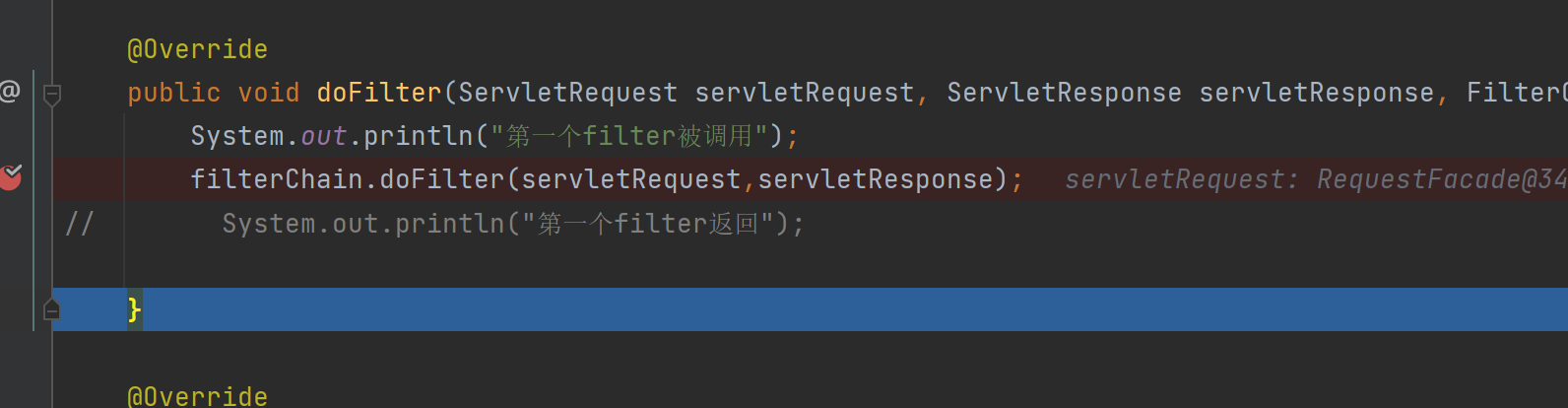Remove the breakpoint on filterChain.doFilter line

point(11,177)
